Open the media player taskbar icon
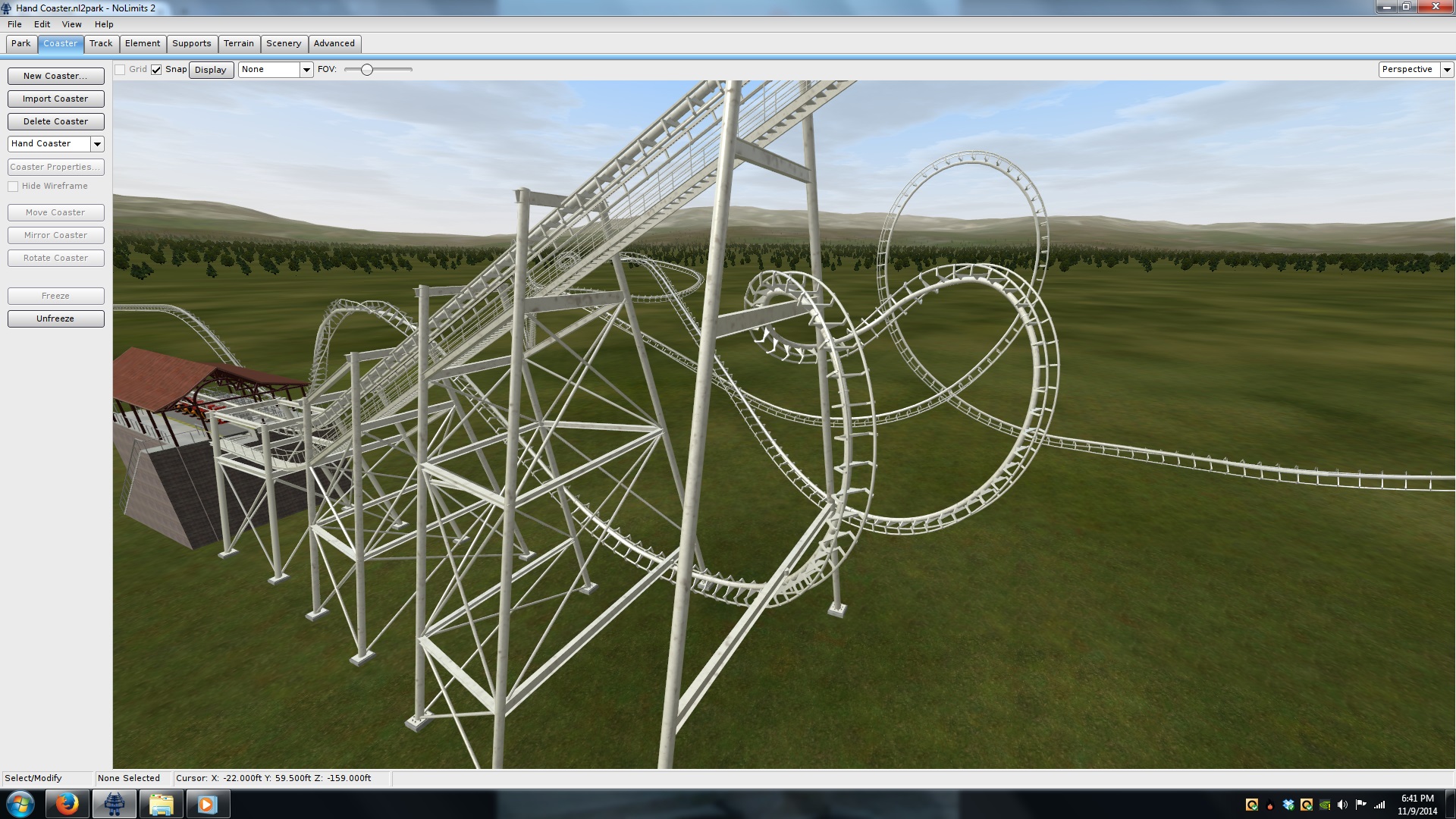The image size is (1456, 819). click(x=207, y=804)
